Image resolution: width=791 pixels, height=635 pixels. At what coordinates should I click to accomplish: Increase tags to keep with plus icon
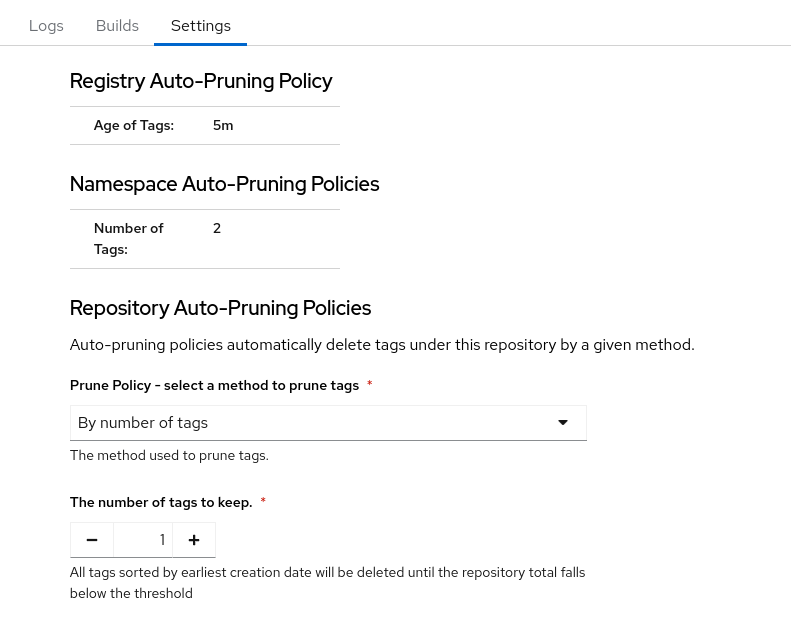(x=194, y=540)
